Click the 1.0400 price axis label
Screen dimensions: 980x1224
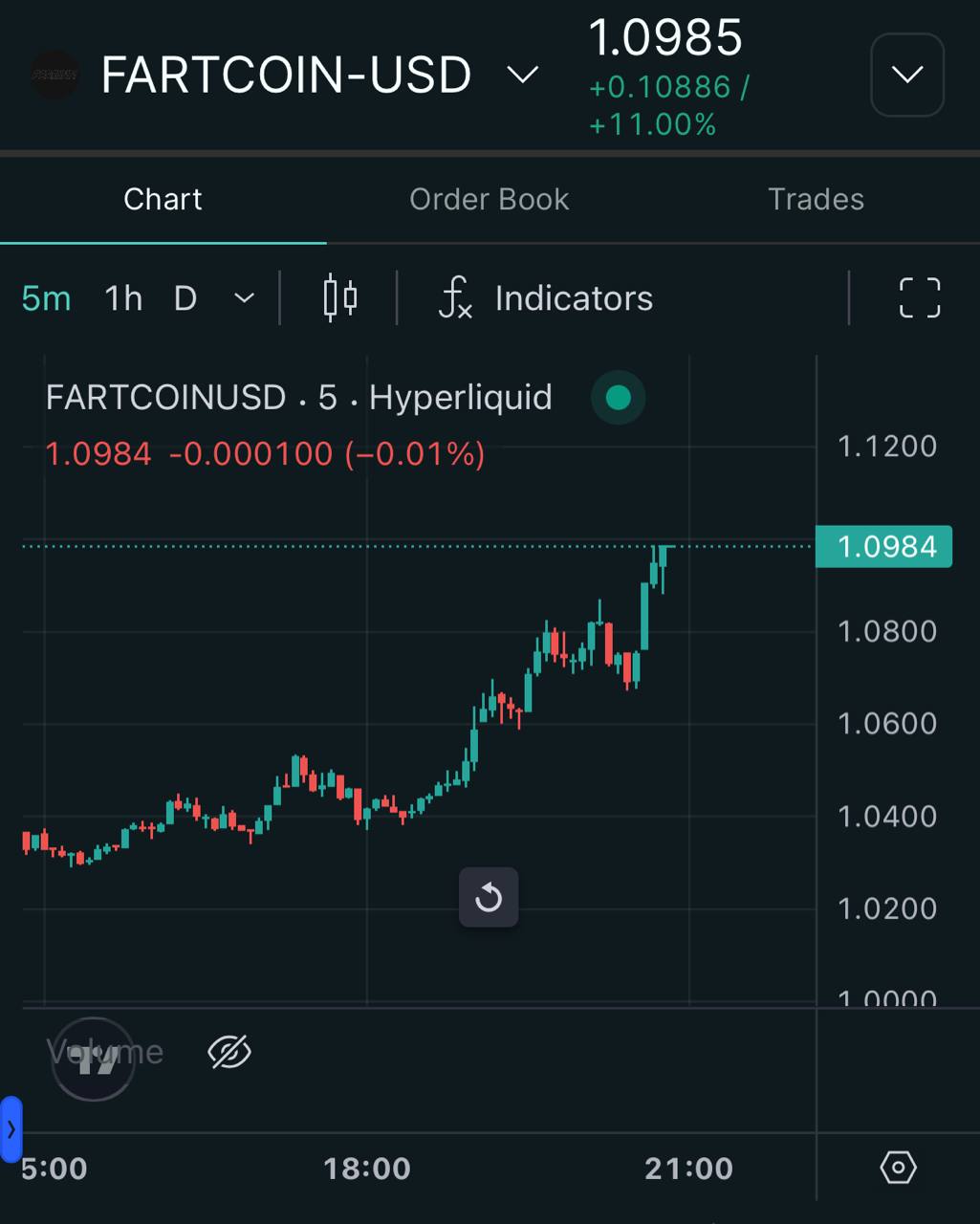click(887, 816)
